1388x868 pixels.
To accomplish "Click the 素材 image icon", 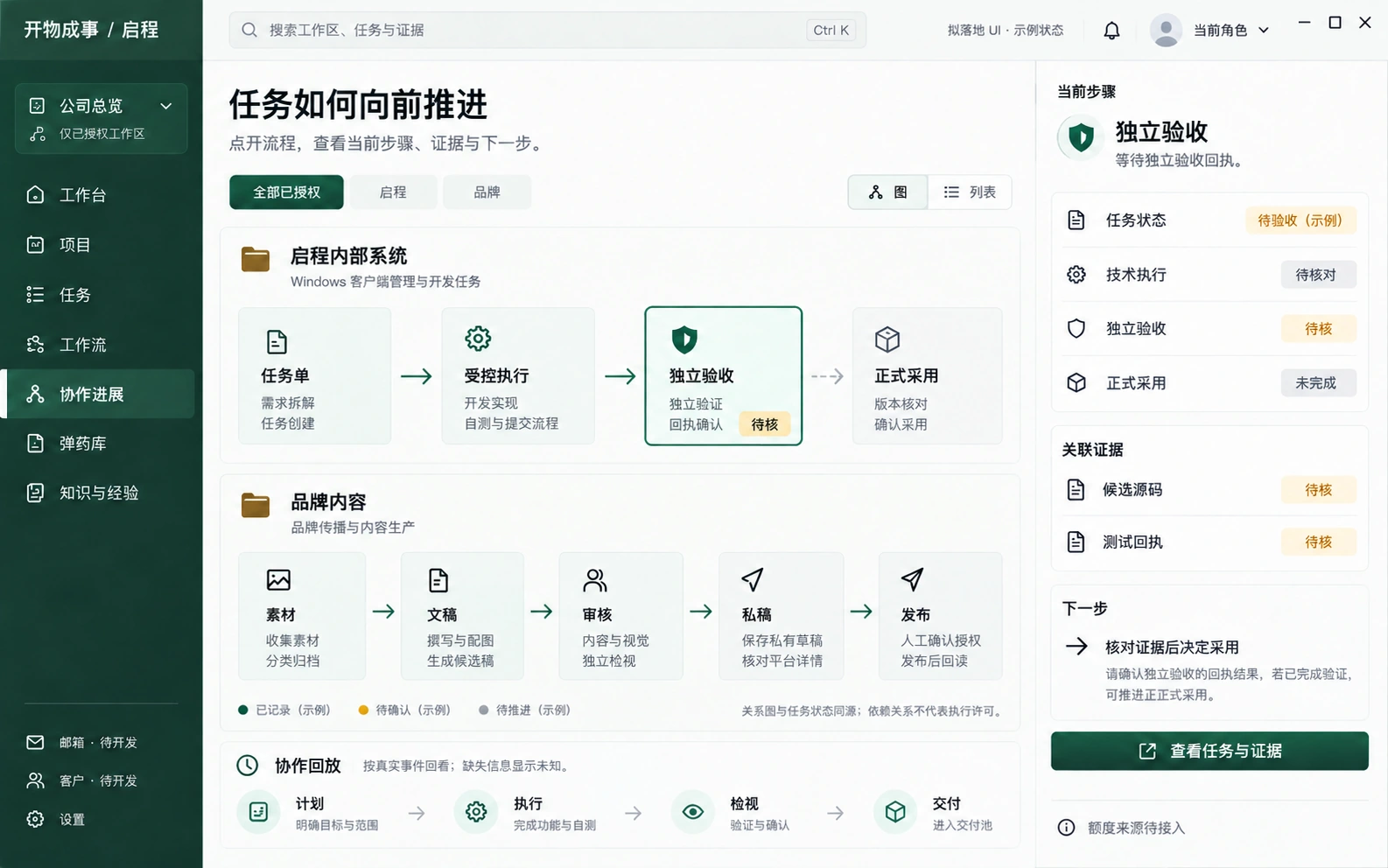I will click(x=278, y=579).
